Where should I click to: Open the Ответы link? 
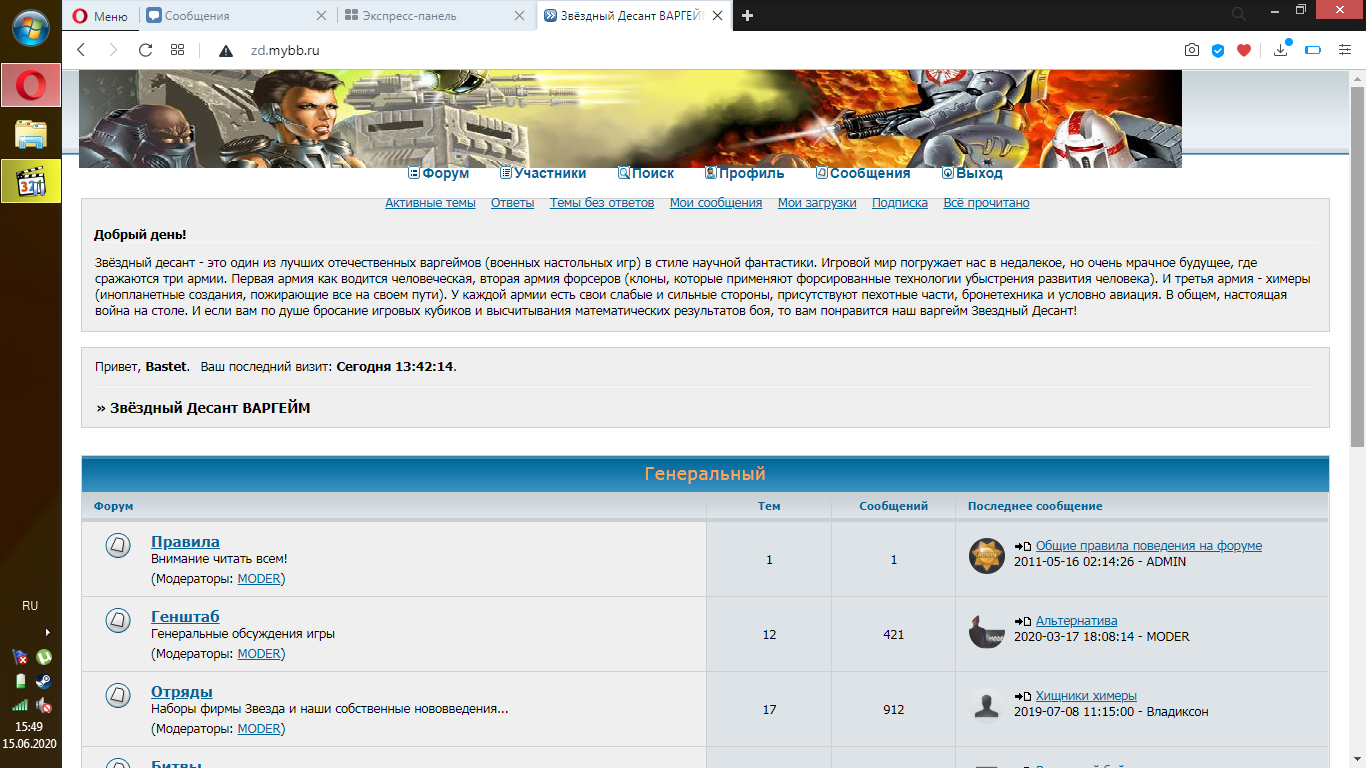coord(512,203)
